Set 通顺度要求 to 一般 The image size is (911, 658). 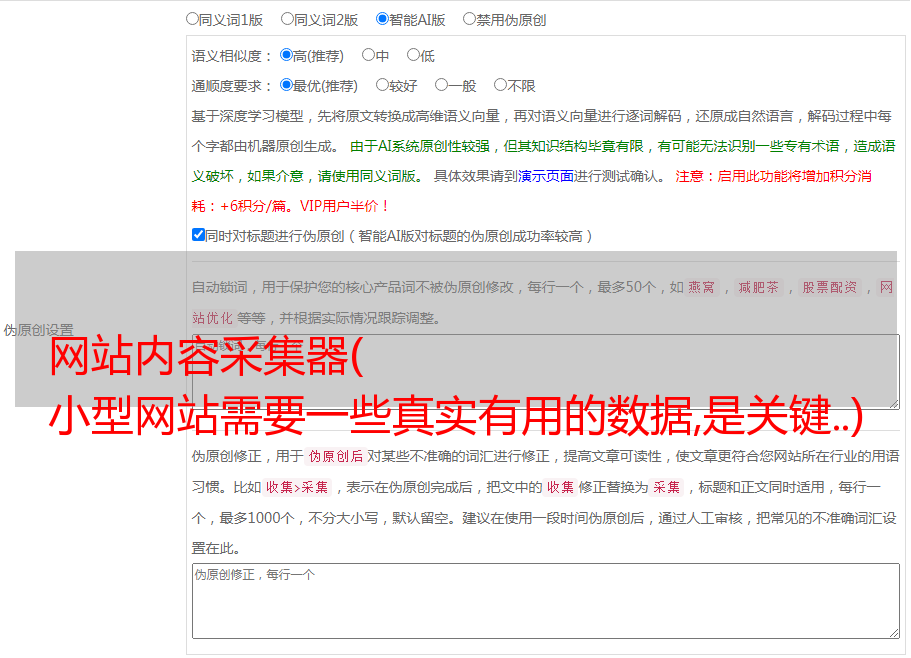(442, 85)
